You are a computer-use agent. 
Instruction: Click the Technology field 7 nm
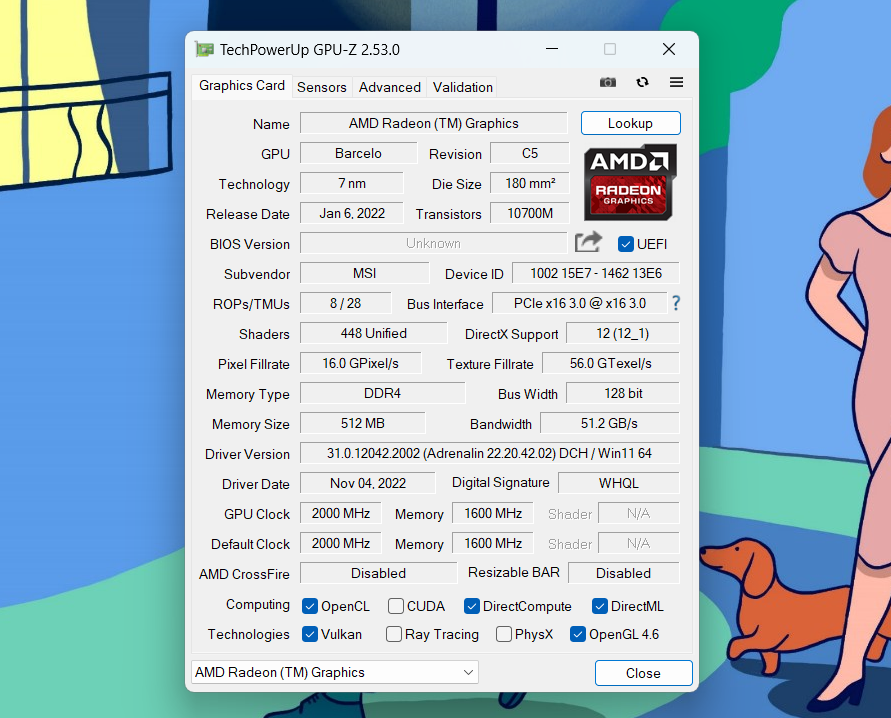(x=352, y=183)
